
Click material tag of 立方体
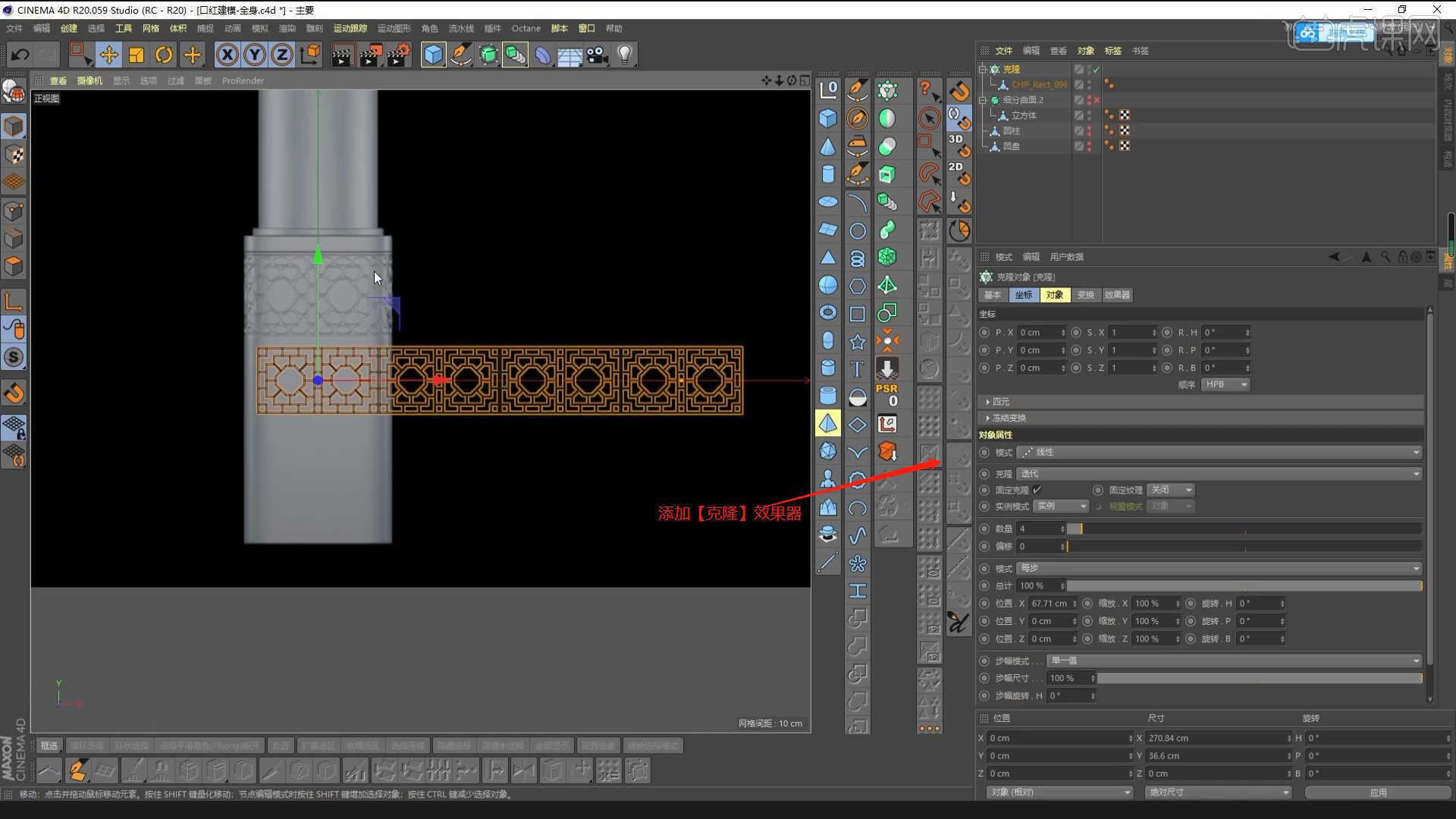coord(1125,115)
